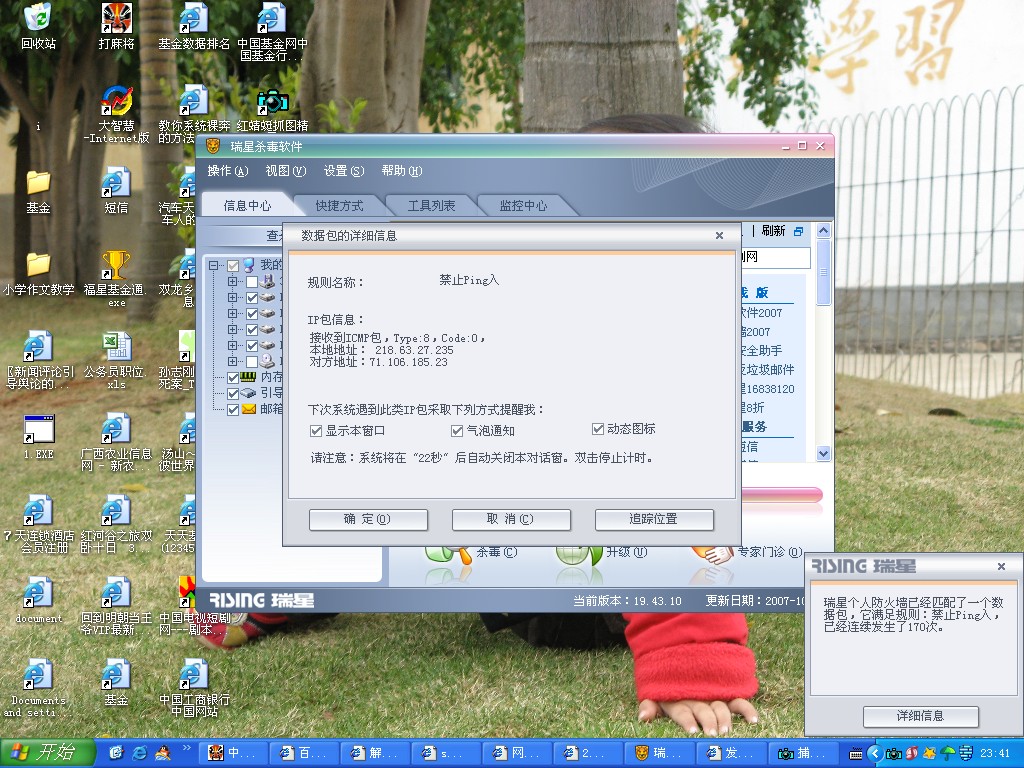Toggle the 气泡通知 checkbox

457,431
